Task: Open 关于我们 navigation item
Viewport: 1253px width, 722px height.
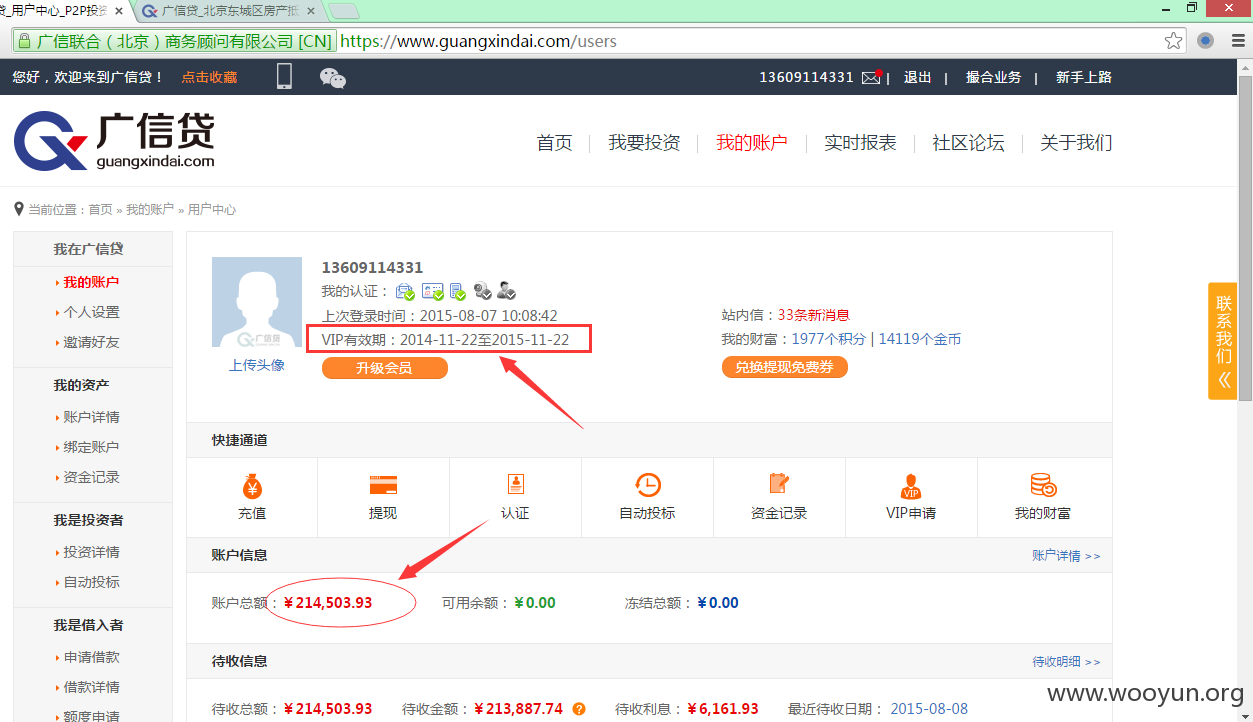Action: pyautogui.click(x=1076, y=143)
